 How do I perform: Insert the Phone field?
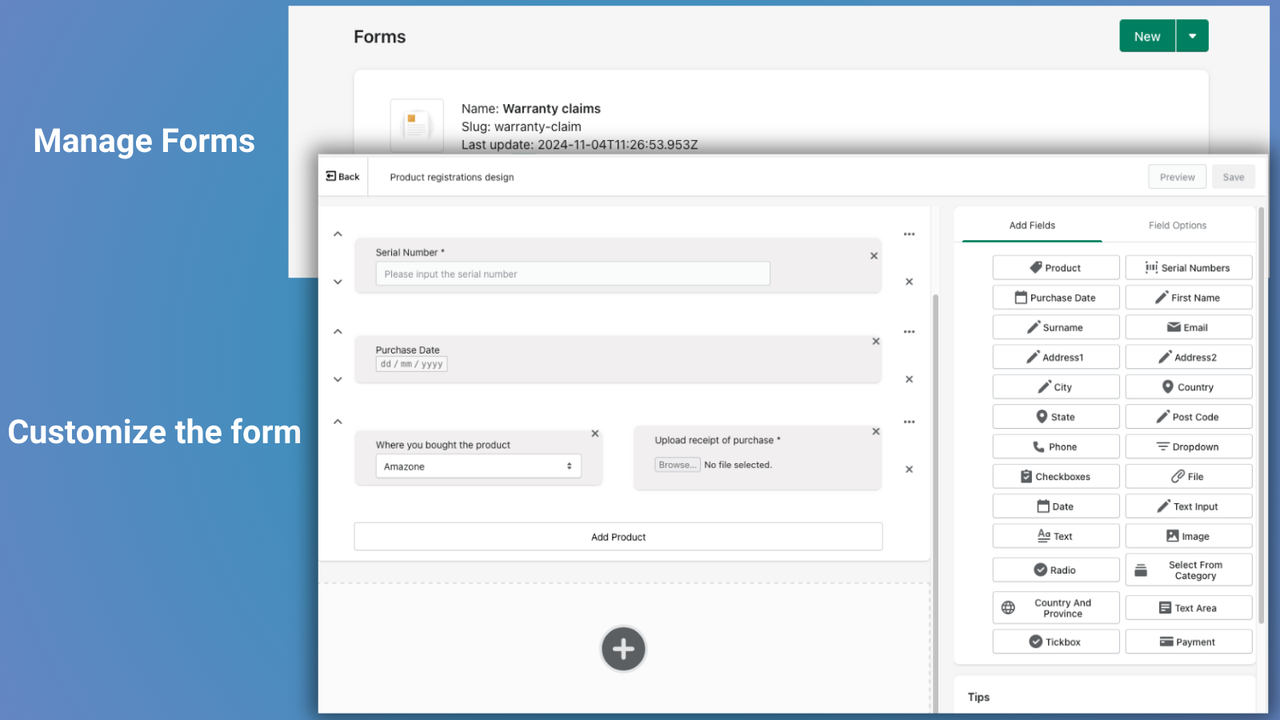point(1055,446)
